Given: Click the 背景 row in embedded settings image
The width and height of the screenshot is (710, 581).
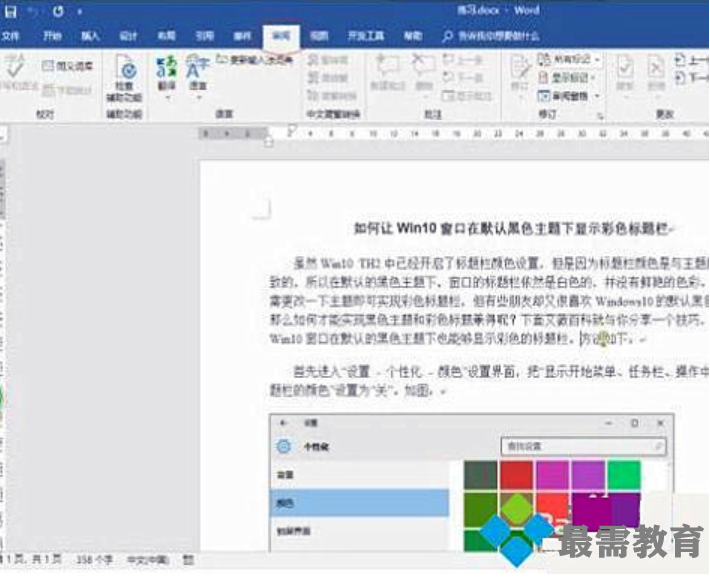Looking at the screenshot, I should click(x=359, y=474).
